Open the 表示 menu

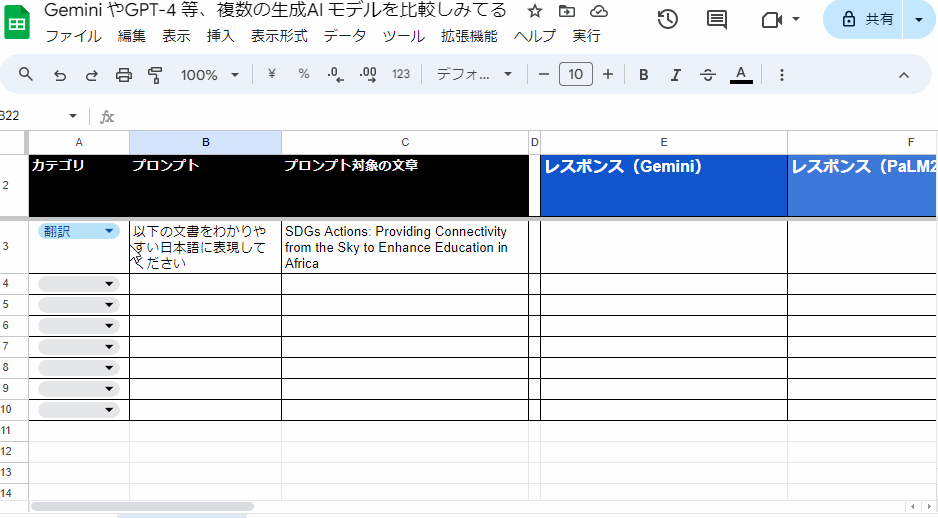coord(176,36)
